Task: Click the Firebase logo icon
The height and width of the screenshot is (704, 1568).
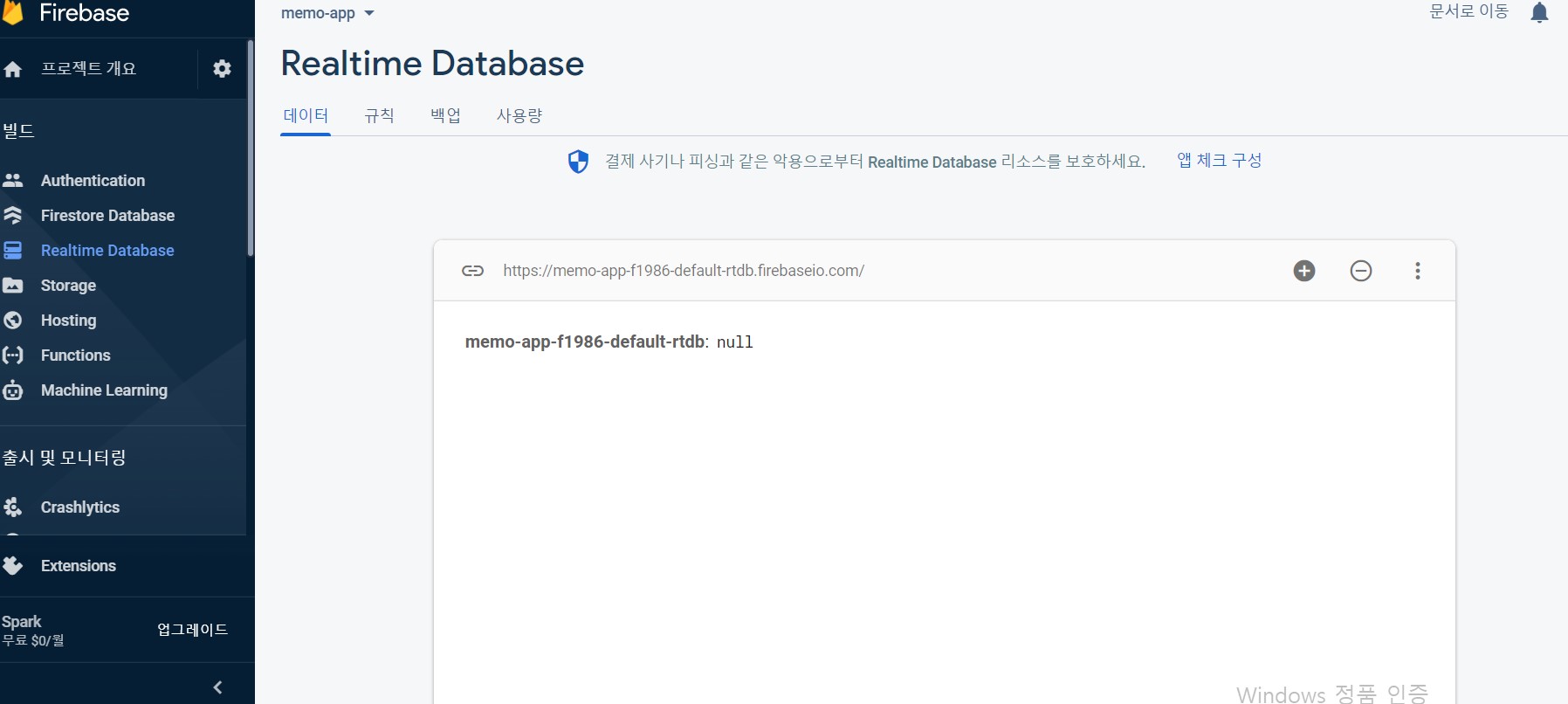Action: (12, 11)
